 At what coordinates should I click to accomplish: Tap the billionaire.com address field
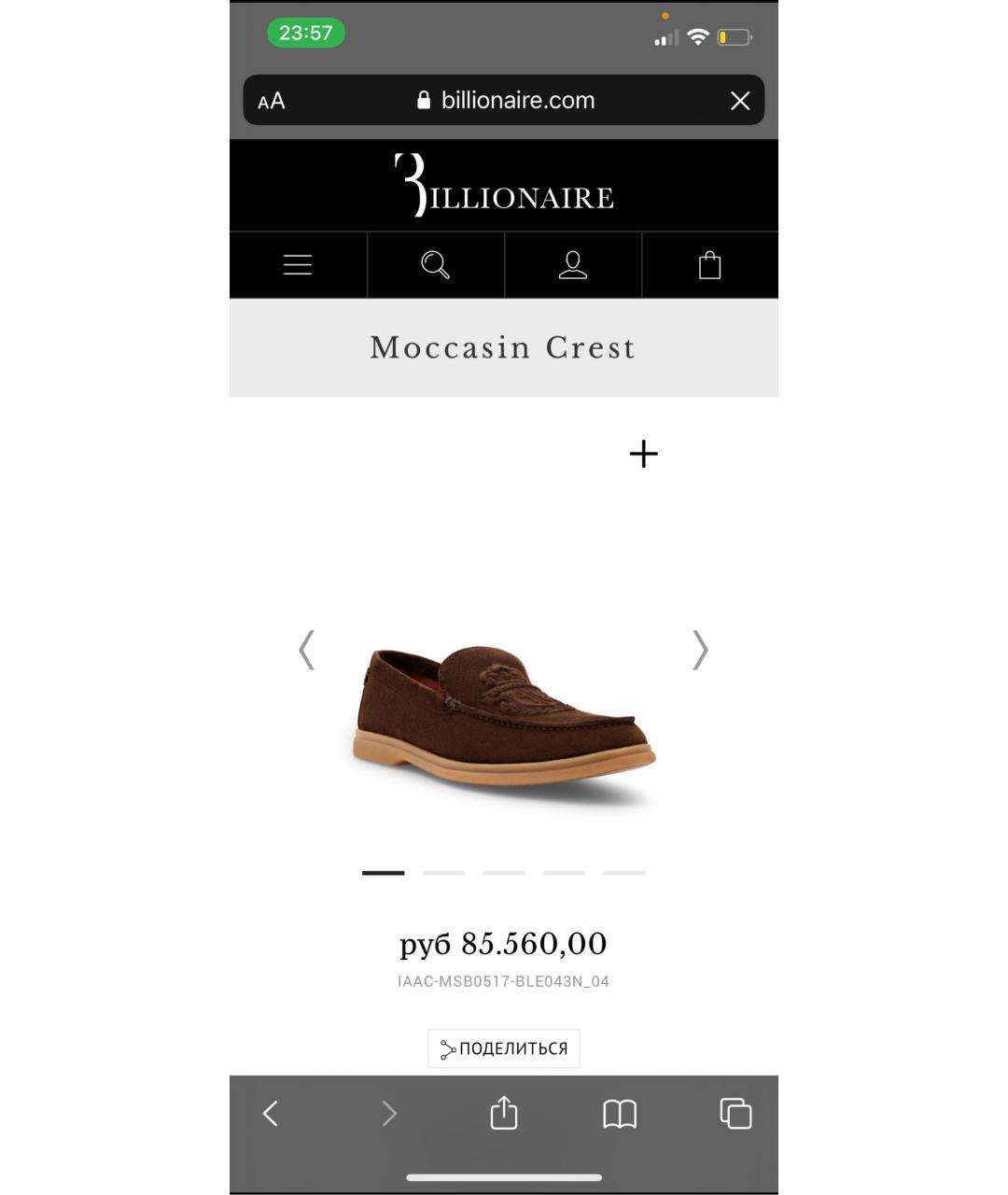505,100
